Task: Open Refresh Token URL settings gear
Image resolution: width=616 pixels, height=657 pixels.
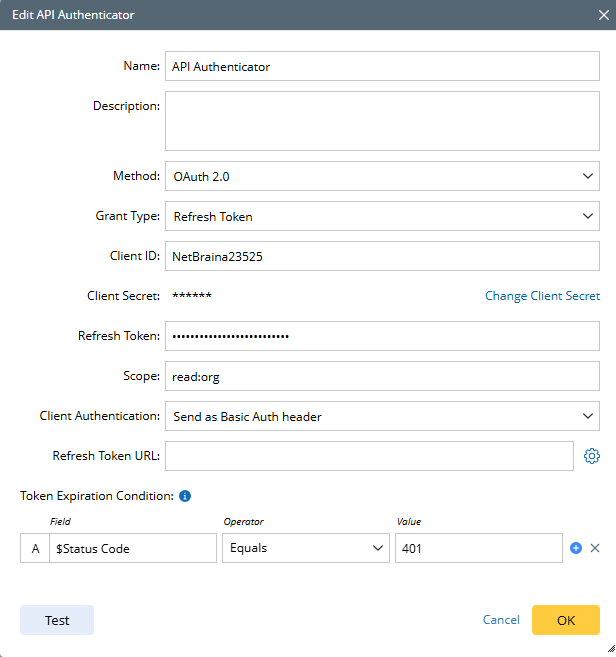Action: tap(591, 456)
